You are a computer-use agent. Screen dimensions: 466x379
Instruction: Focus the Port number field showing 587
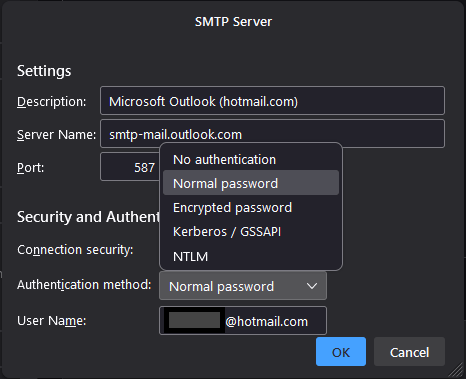point(130,167)
